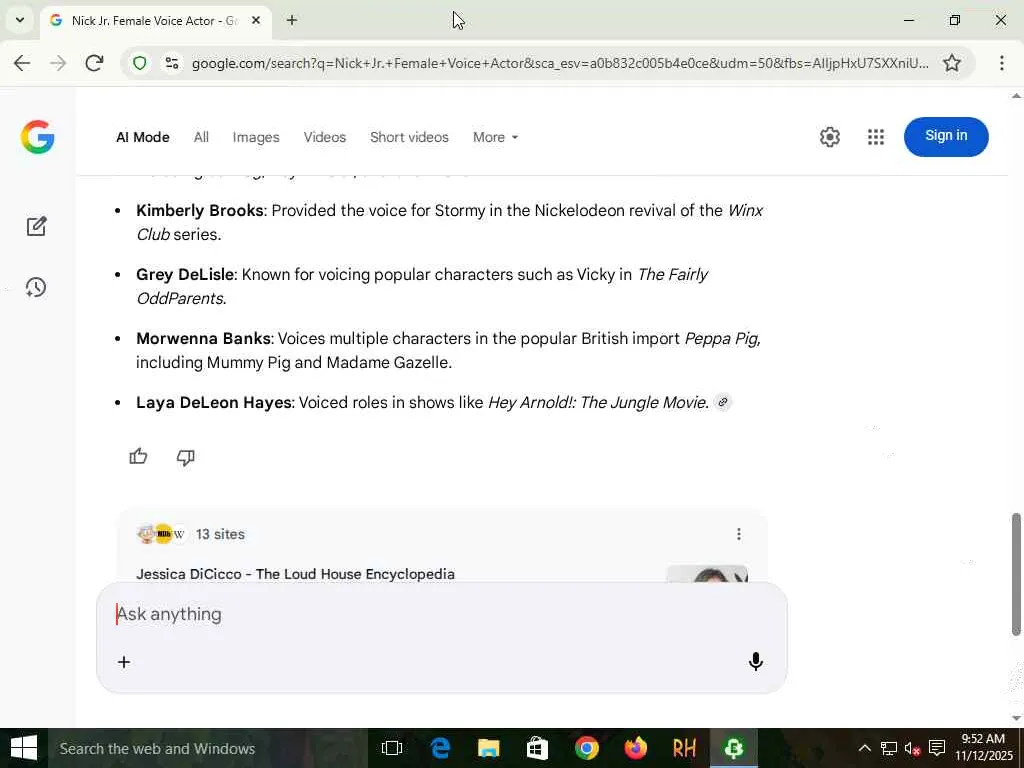Open the network icon in system tray
The width and height of the screenshot is (1024, 768).
888,748
